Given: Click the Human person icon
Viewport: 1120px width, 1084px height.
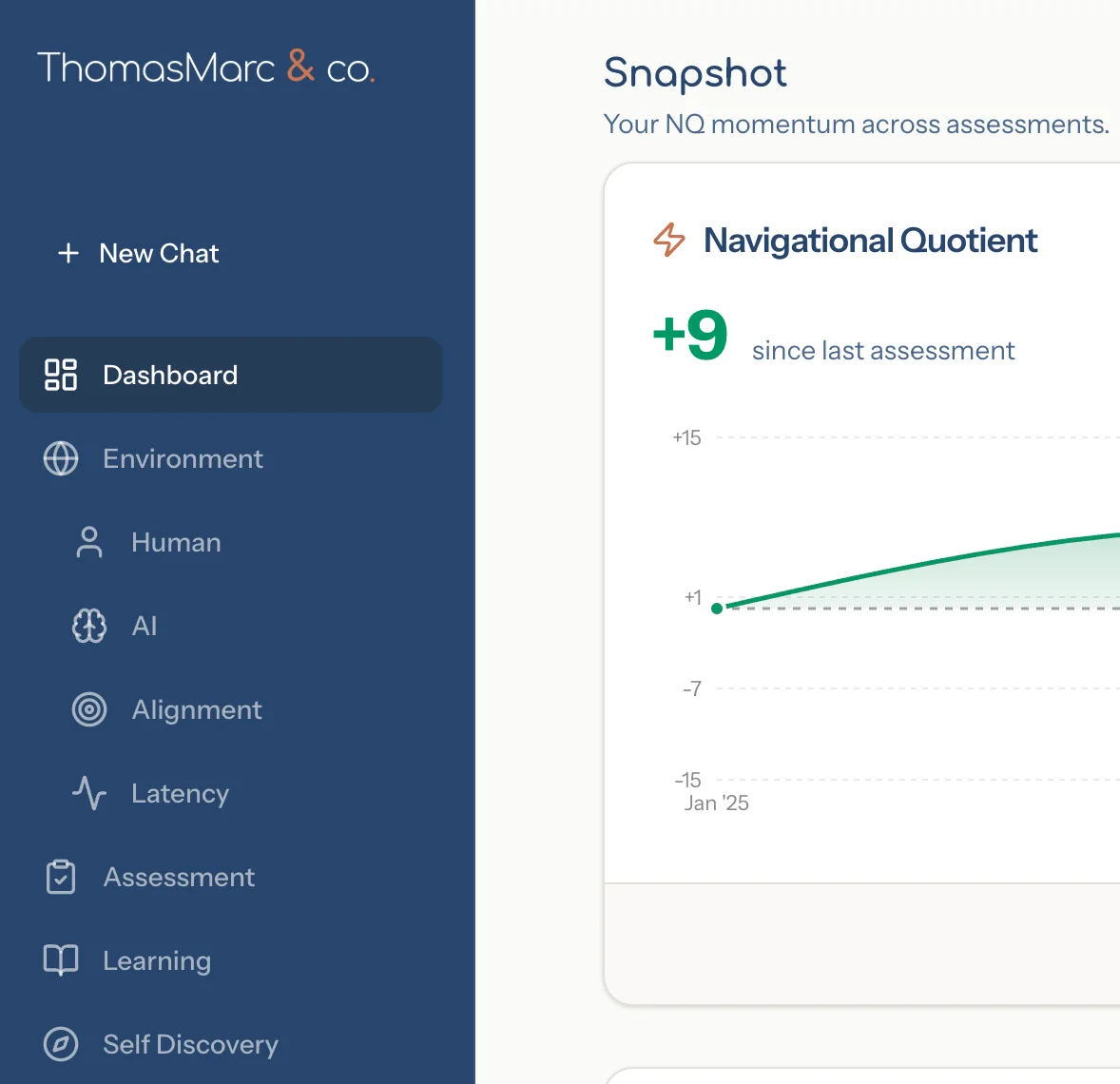Looking at the screenshot, I should pyautogui.click(x=89, y=542).
